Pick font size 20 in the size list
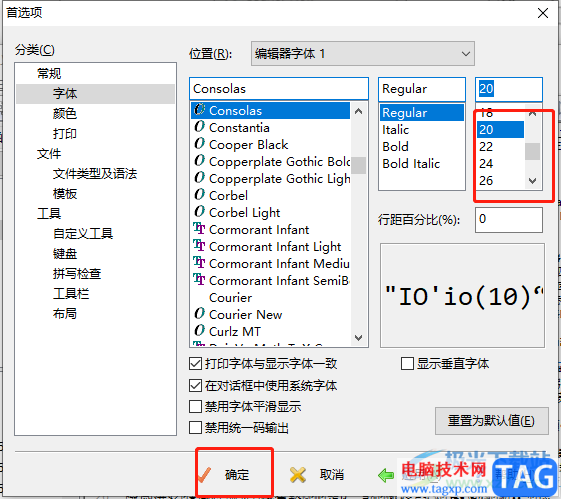The width and height of the screenshot is (561, 499). (501, 129)
